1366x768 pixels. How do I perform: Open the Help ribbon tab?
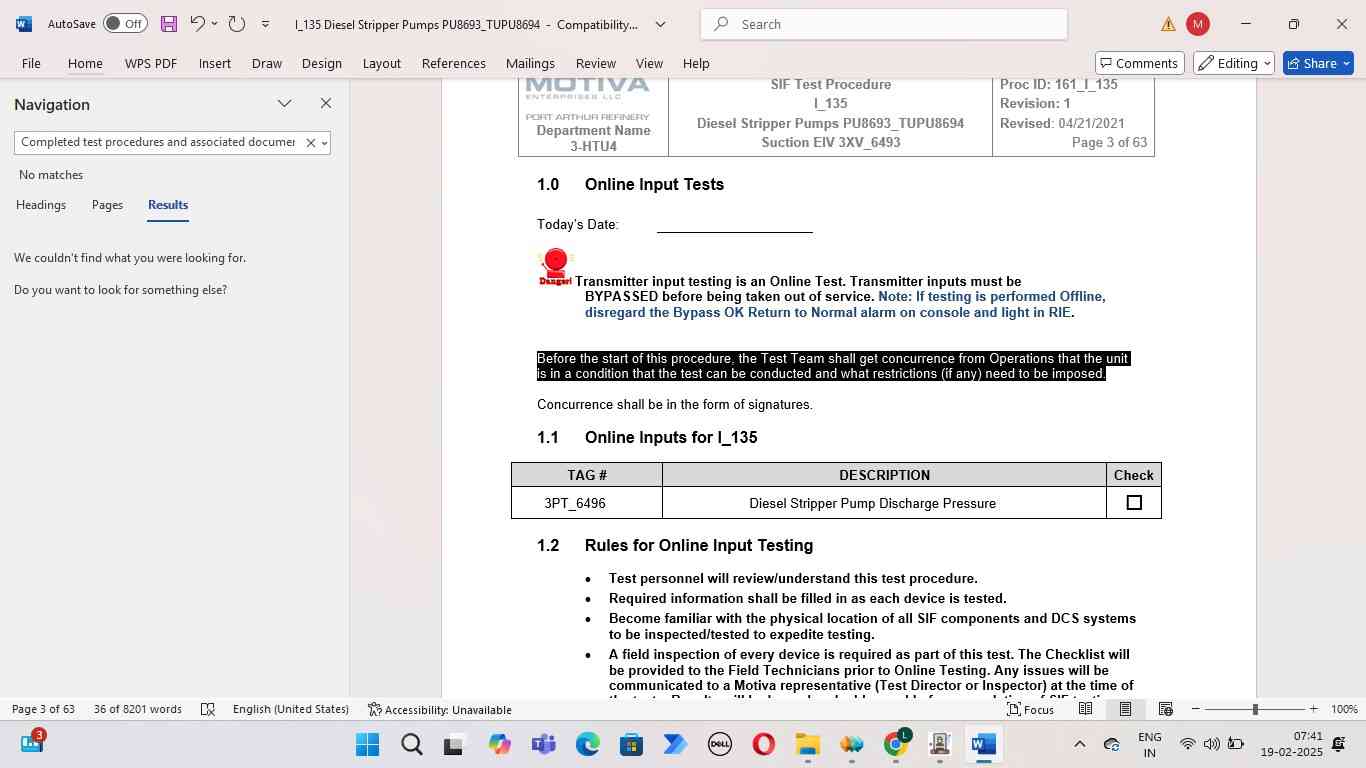[x=696, y=63]
